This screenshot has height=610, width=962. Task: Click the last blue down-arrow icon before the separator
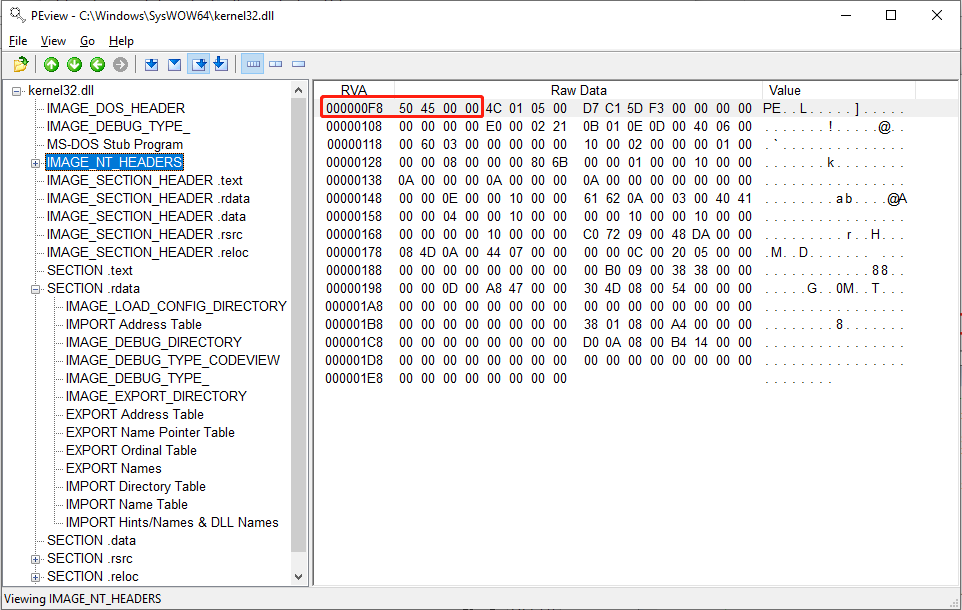tap(221, 65)
